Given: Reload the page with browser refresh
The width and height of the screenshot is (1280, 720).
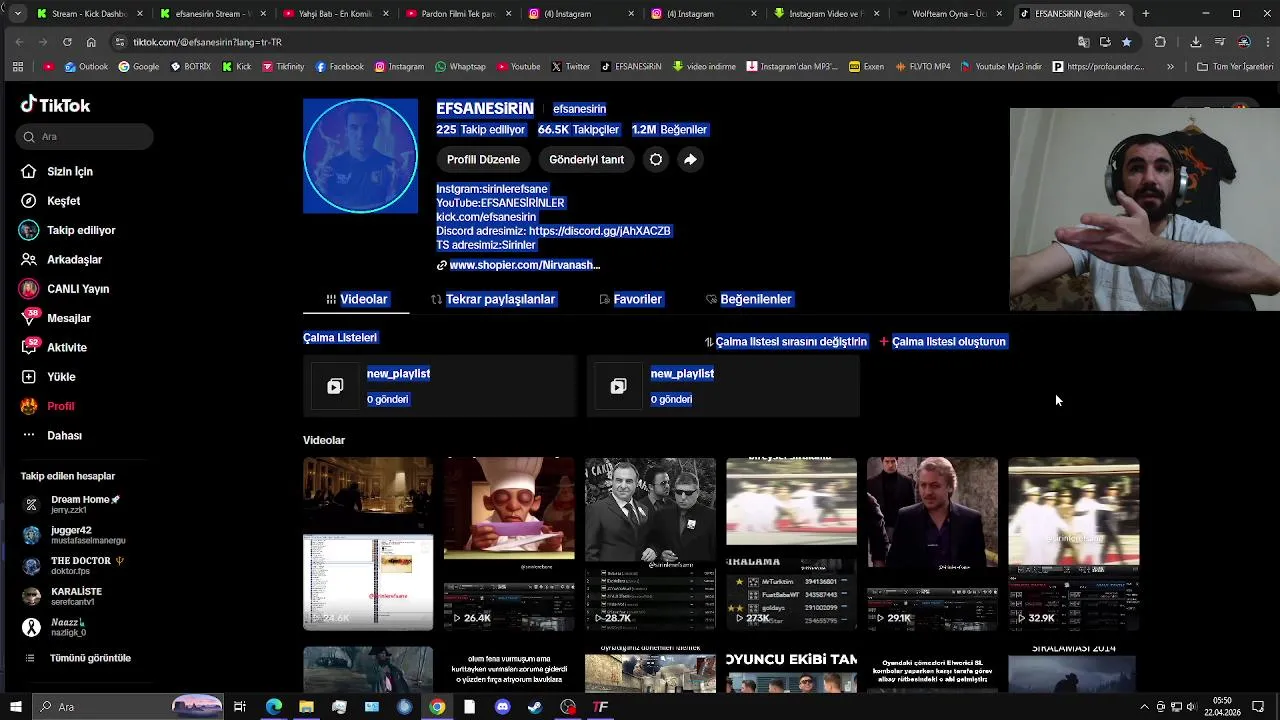Looking at the screenshot, I should pos(67,42).
